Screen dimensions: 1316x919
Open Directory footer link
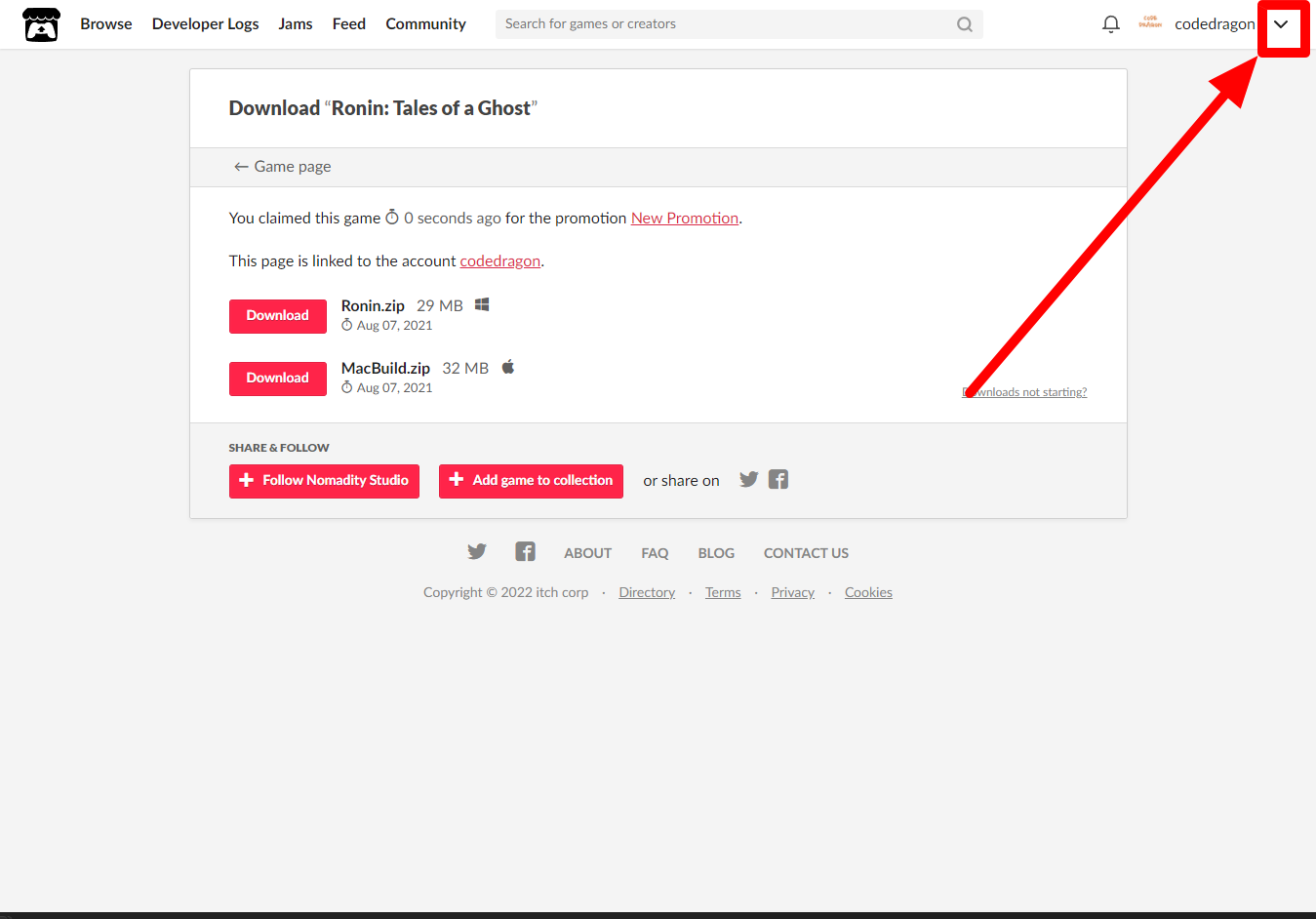pyautogui.click(x=647, y=592)
